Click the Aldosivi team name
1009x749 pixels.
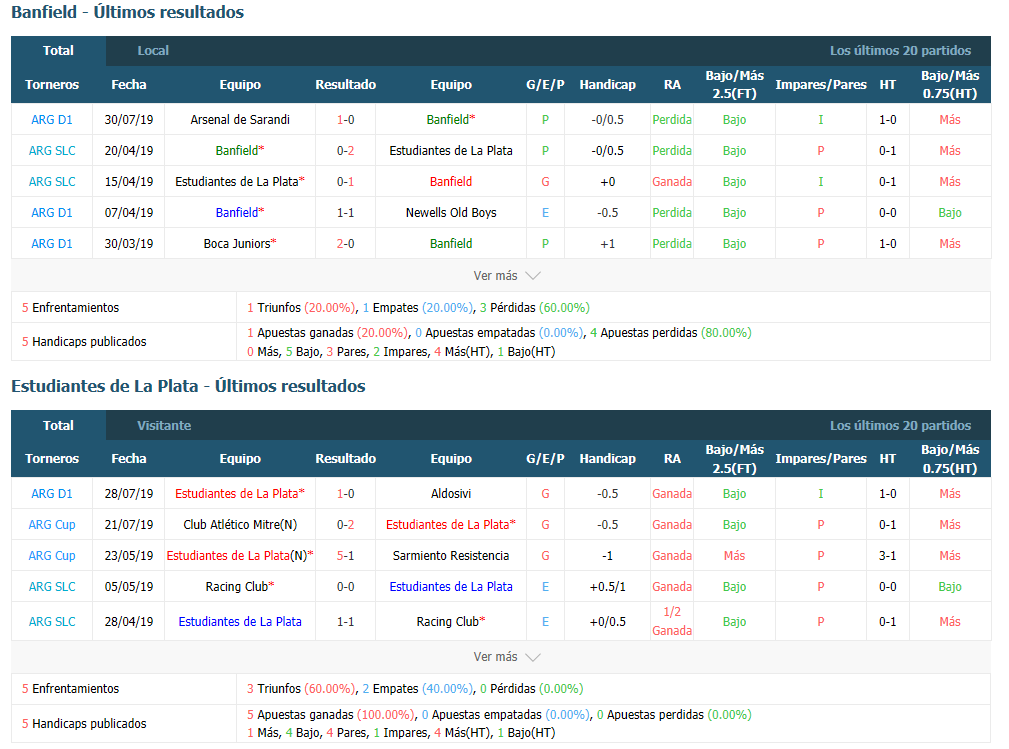[451, 494]
